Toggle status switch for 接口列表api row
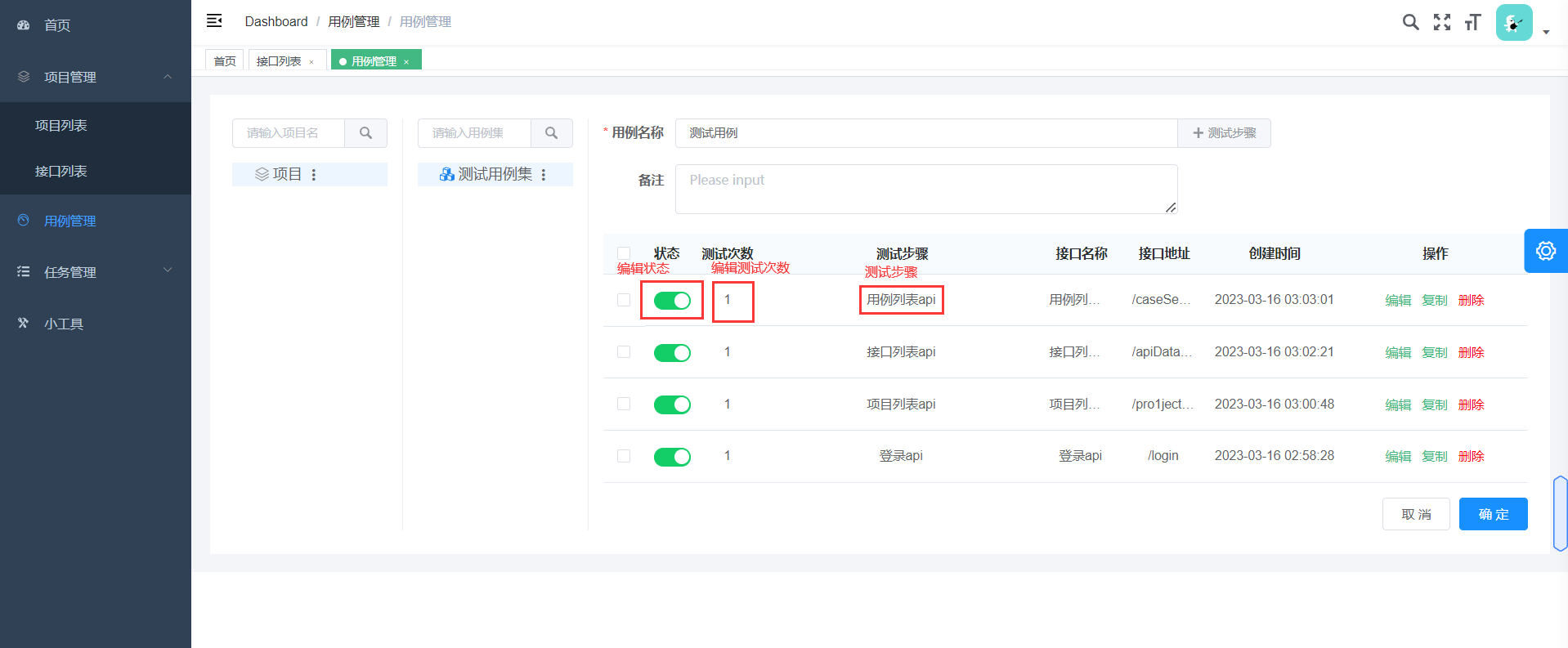Screen dimensions: 1568x648 [x=672, y=353]
